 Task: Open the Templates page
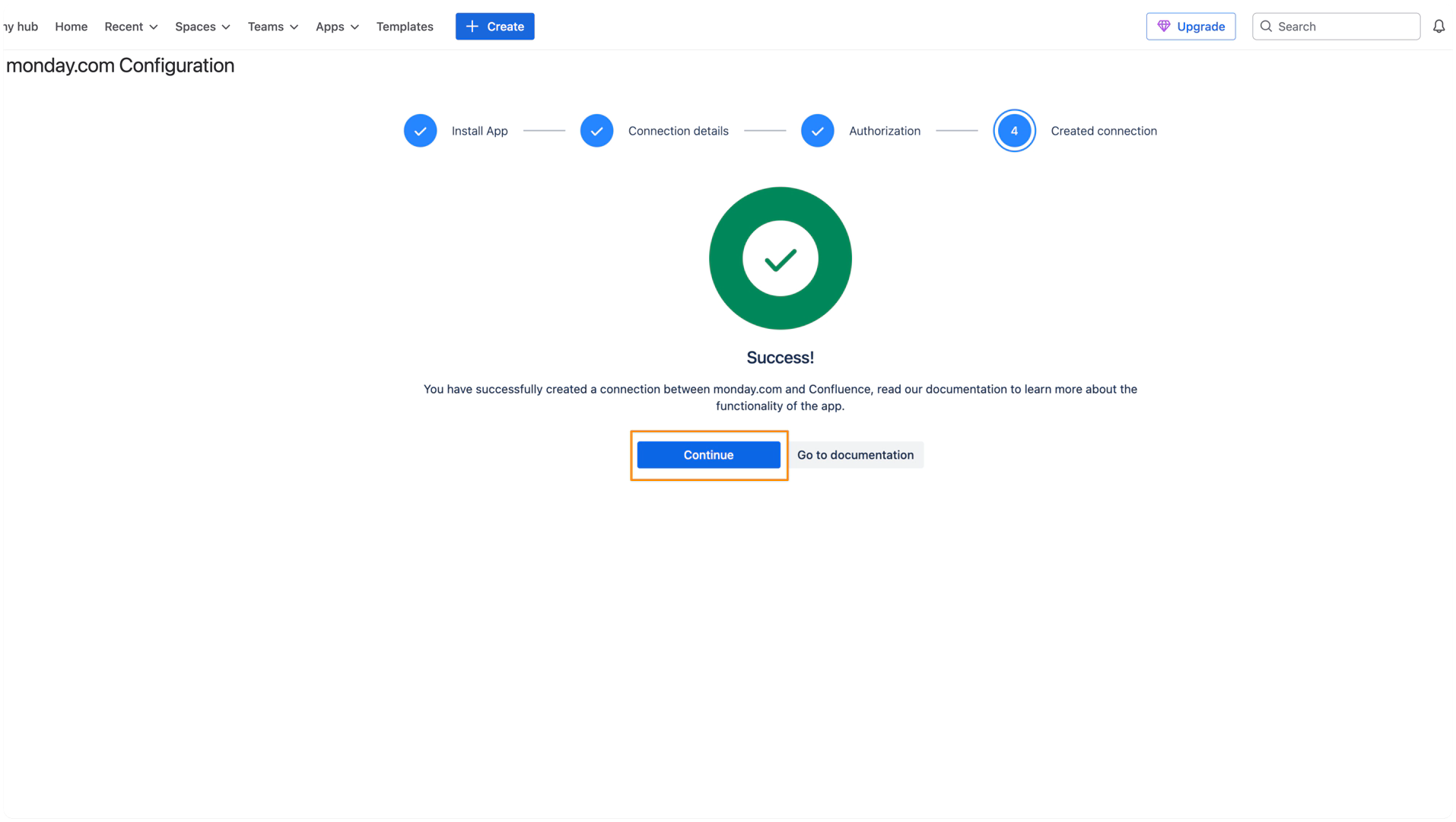[405, 27]
